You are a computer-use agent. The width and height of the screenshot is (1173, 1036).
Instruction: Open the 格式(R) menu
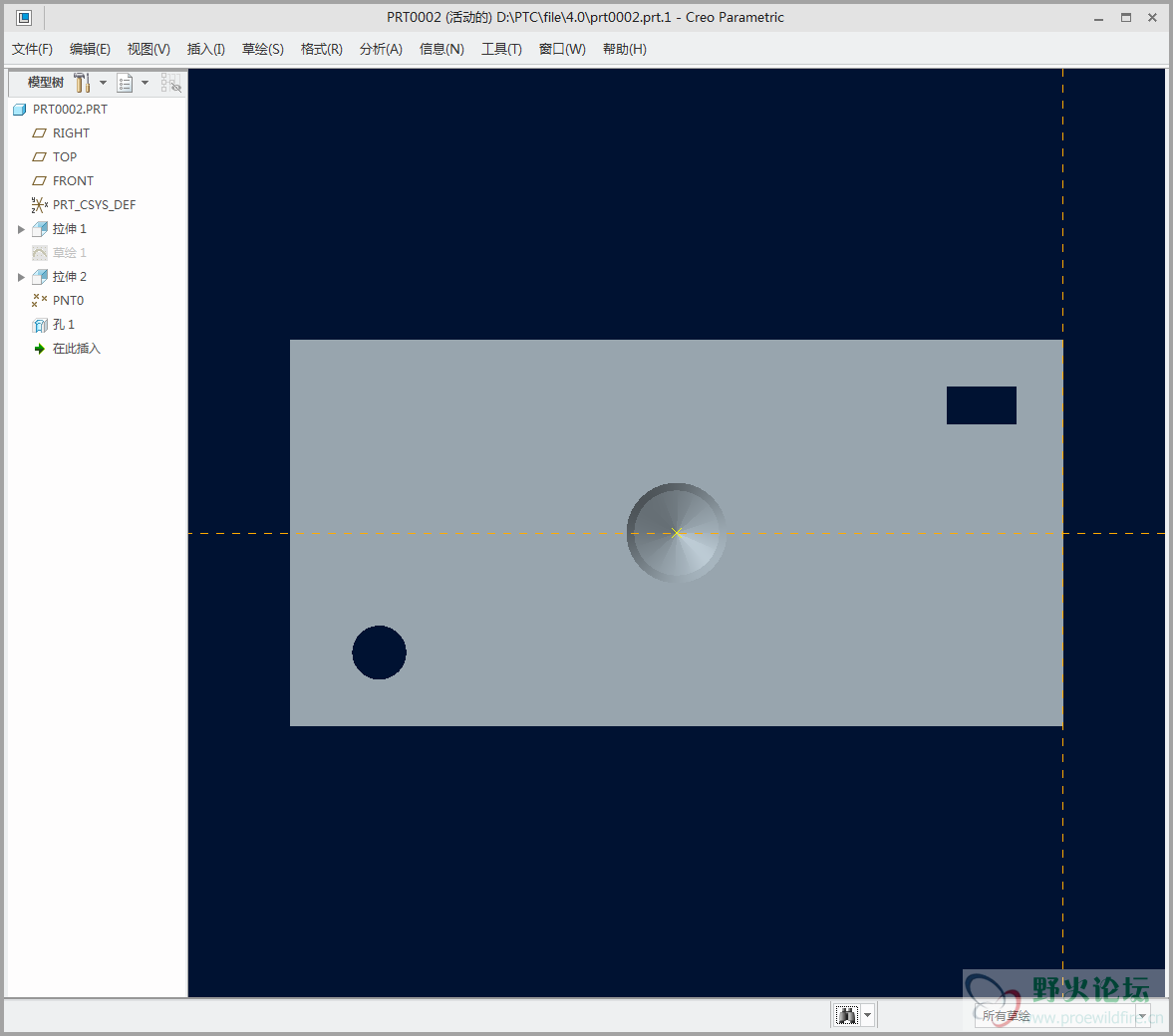[x=322, y=50]
